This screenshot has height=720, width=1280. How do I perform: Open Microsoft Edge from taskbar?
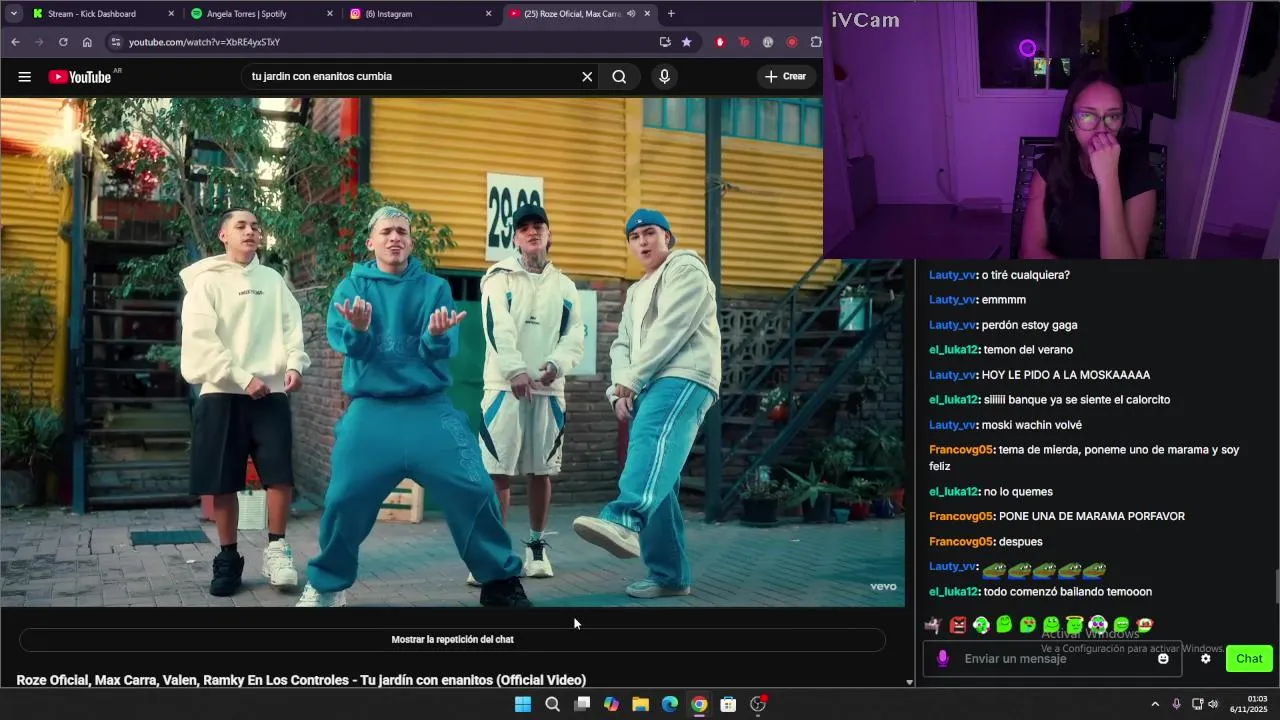(x=670, y=704)
